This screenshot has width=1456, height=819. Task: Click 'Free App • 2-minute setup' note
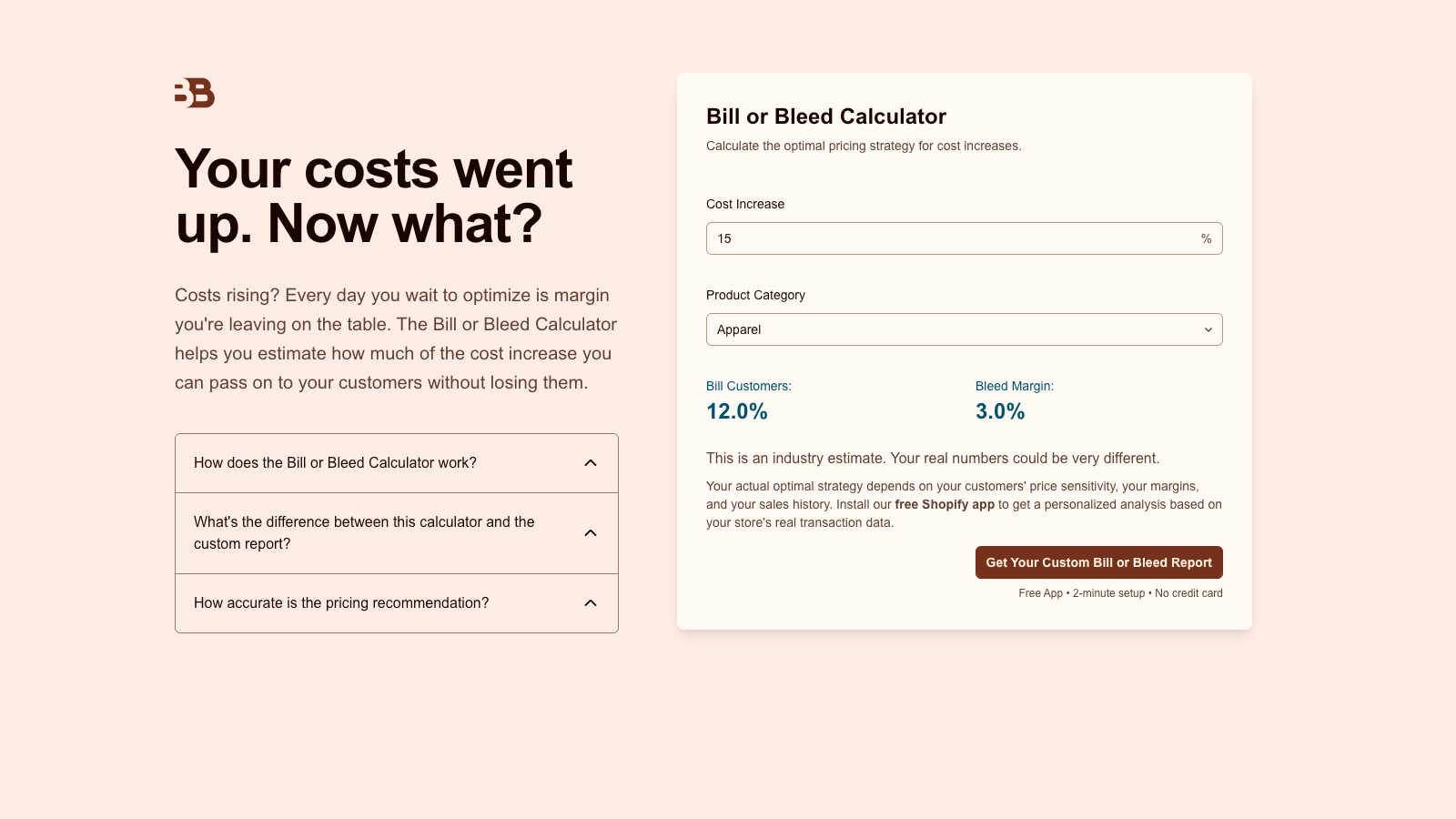pyautogui.click(x=1120, y=593)
